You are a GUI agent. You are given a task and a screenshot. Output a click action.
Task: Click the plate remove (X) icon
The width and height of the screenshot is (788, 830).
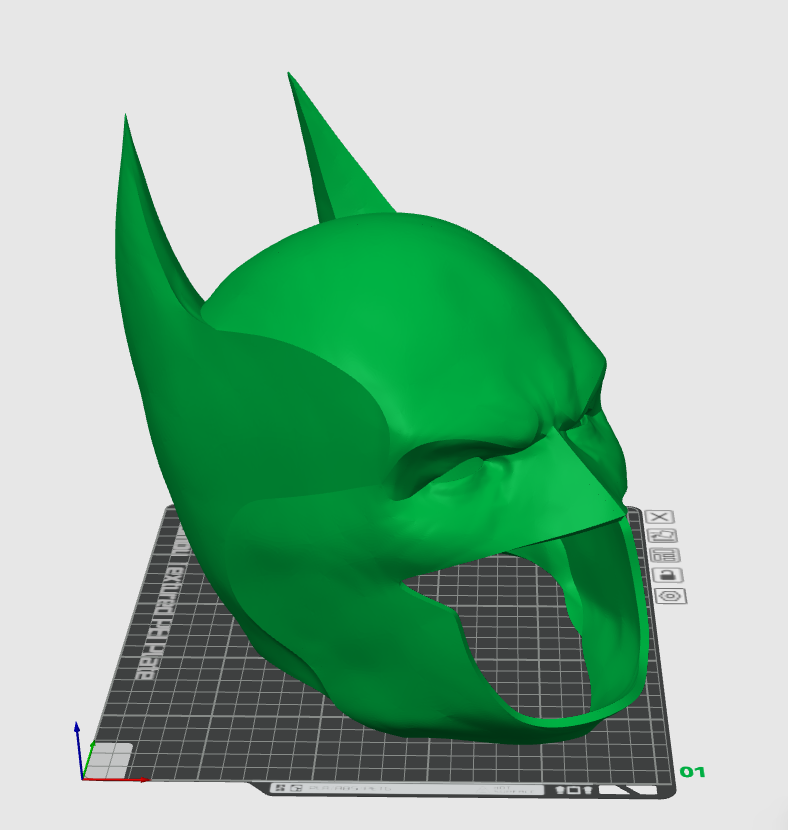pos(659,517)
